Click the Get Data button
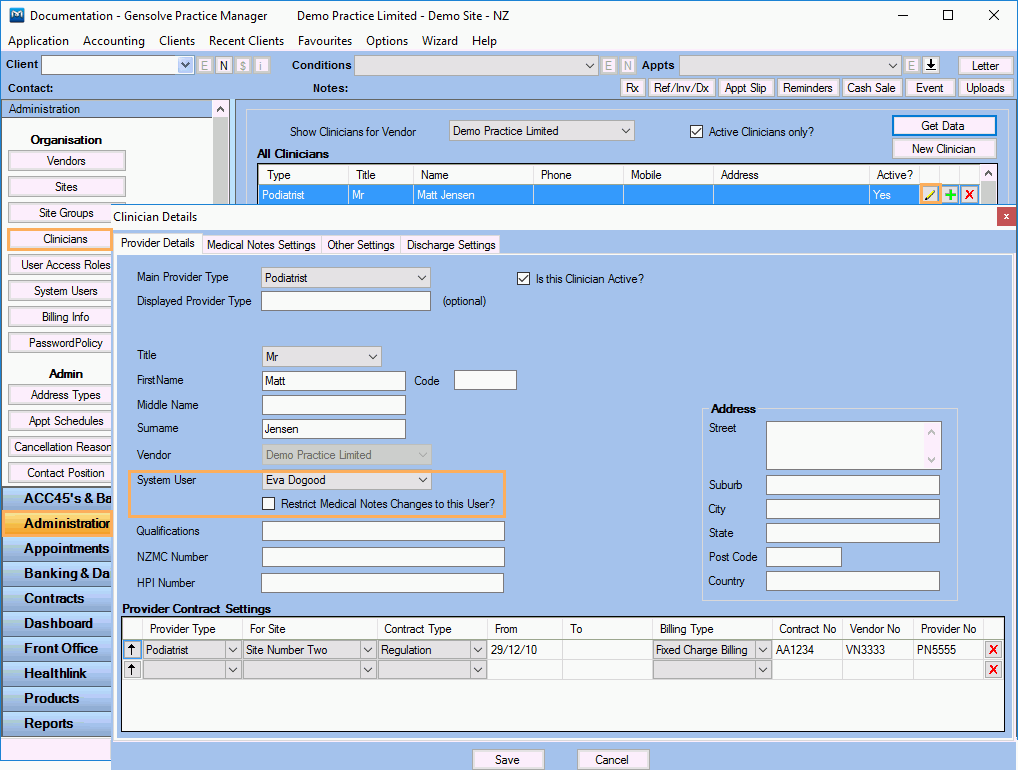1018x770 pixels. 943,125
